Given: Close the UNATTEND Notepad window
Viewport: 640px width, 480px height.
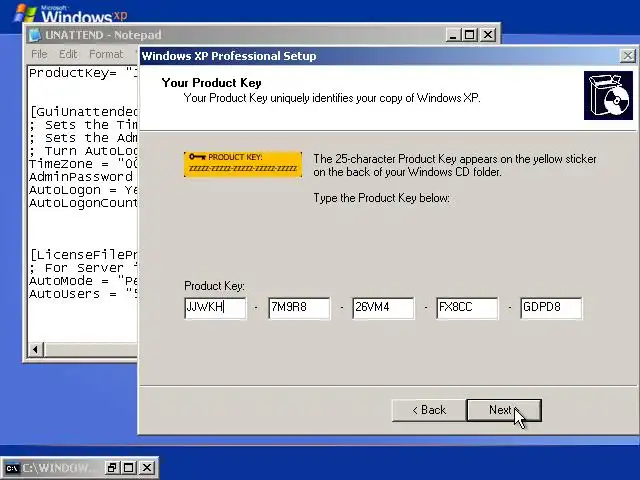Looking at the screenshot, I should [x=488, y=35].
